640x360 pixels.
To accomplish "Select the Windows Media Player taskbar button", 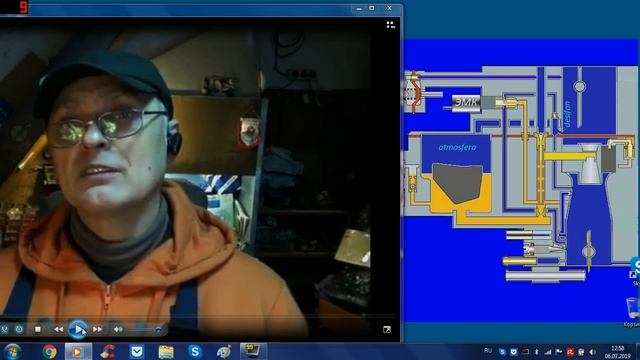I will coord(78,351).
